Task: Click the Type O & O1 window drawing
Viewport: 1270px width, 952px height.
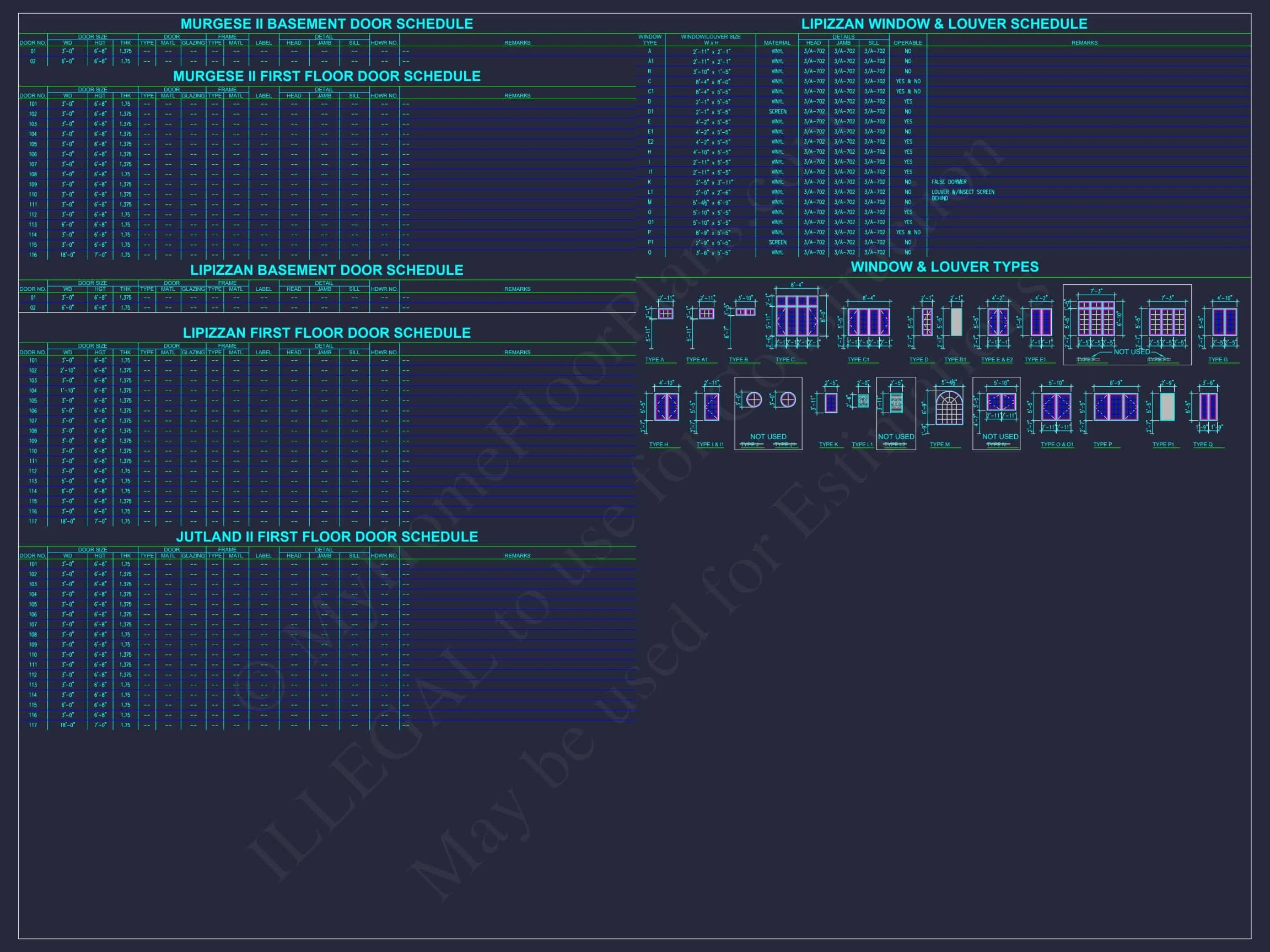Action: [x=1056, y=407]
